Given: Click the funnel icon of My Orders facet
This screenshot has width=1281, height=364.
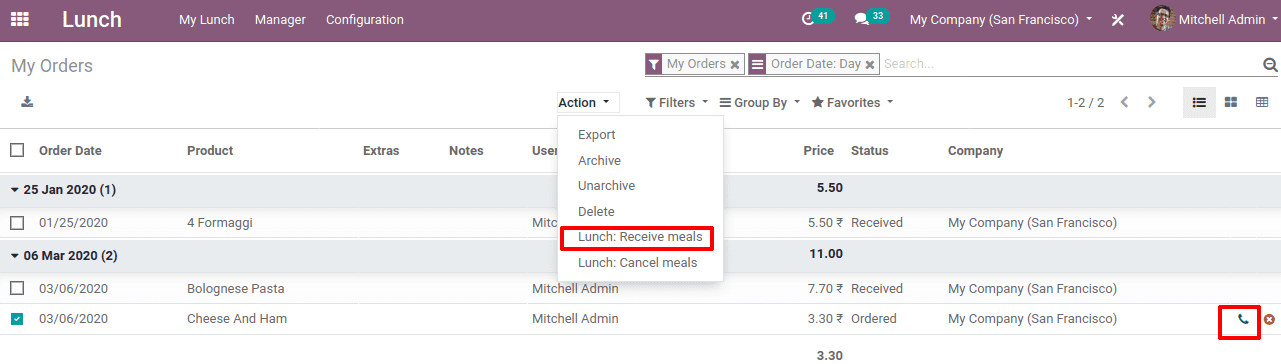Looking at the screenshot, I should (x=654, y=64).
